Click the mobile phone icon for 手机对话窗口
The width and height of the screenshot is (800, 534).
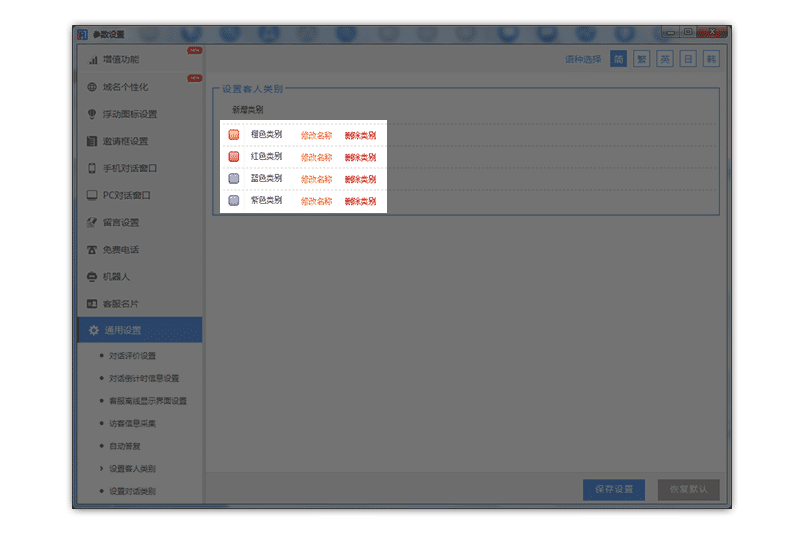click(93, 168)
